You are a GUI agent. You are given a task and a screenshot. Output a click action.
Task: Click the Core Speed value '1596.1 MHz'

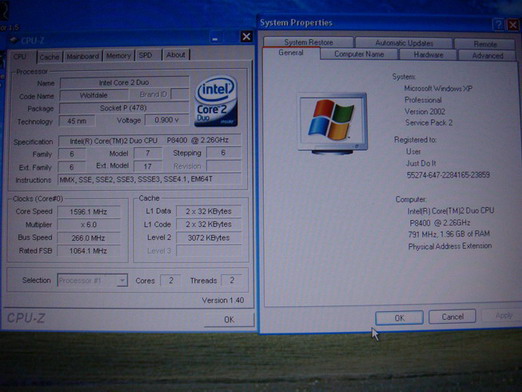point(89,212)
